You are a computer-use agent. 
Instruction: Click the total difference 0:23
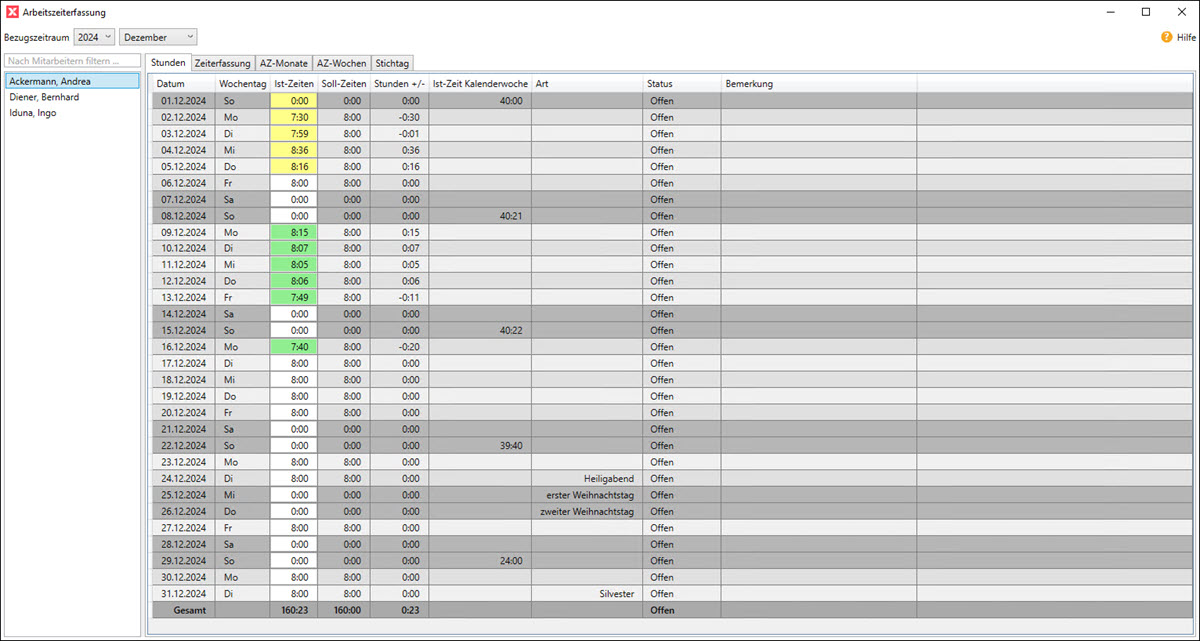pyautogui.click(x=410, y=610)
